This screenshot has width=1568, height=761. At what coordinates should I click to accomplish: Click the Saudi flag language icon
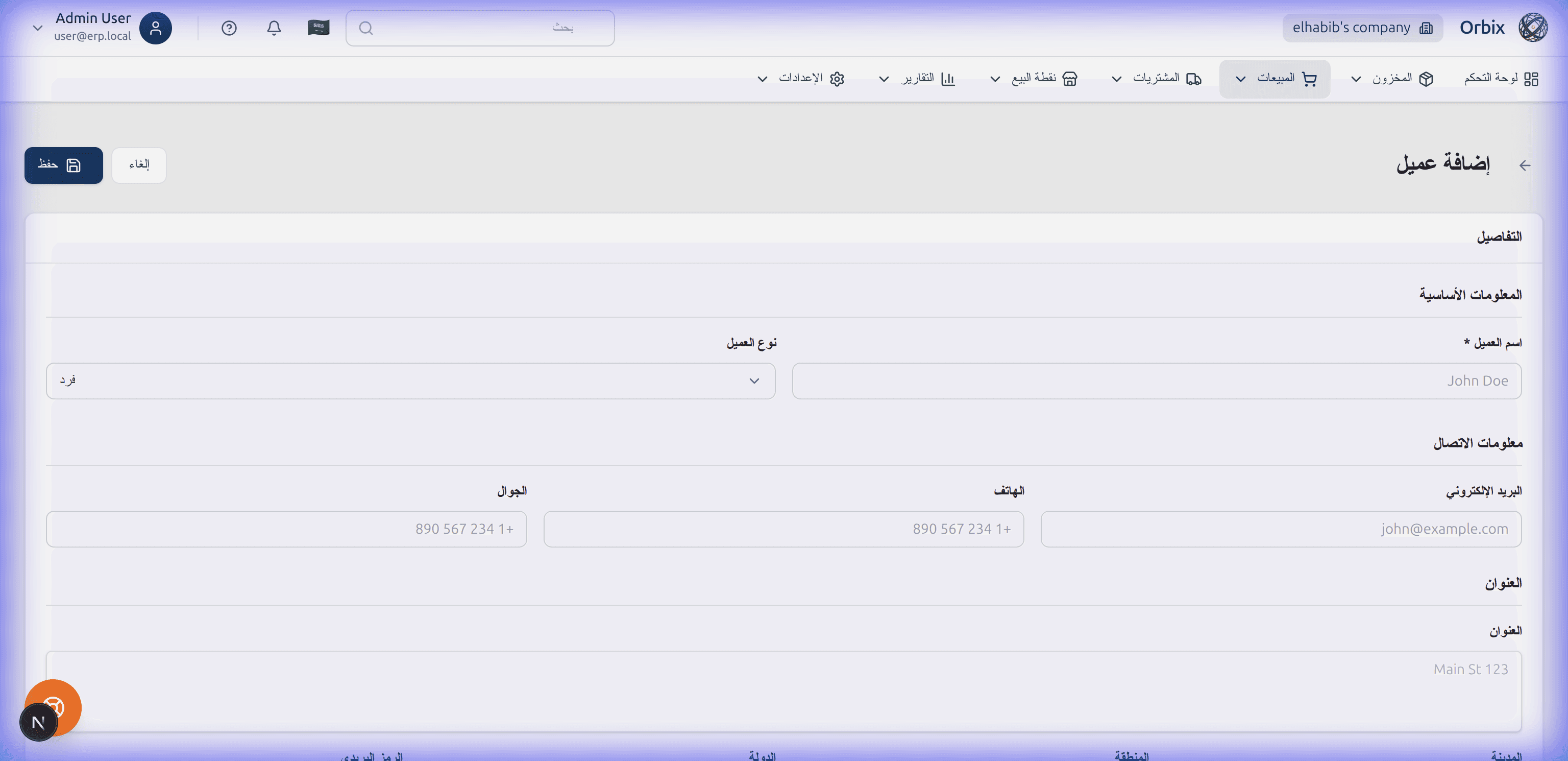coord(318,28)
